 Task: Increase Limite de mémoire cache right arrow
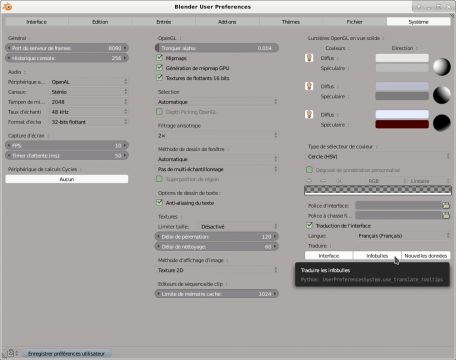(275, 294)
